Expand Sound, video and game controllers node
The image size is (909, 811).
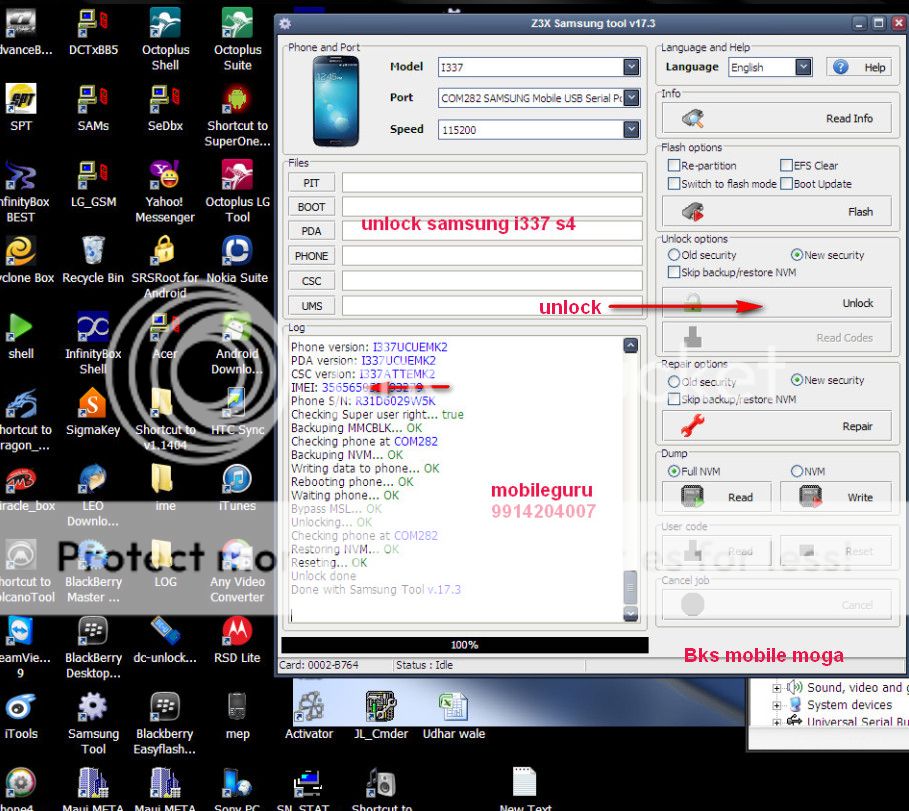(776, 688)
